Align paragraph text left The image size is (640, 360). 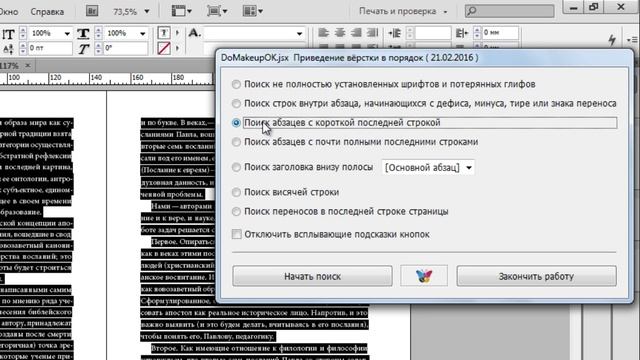(x=324, y=33)
